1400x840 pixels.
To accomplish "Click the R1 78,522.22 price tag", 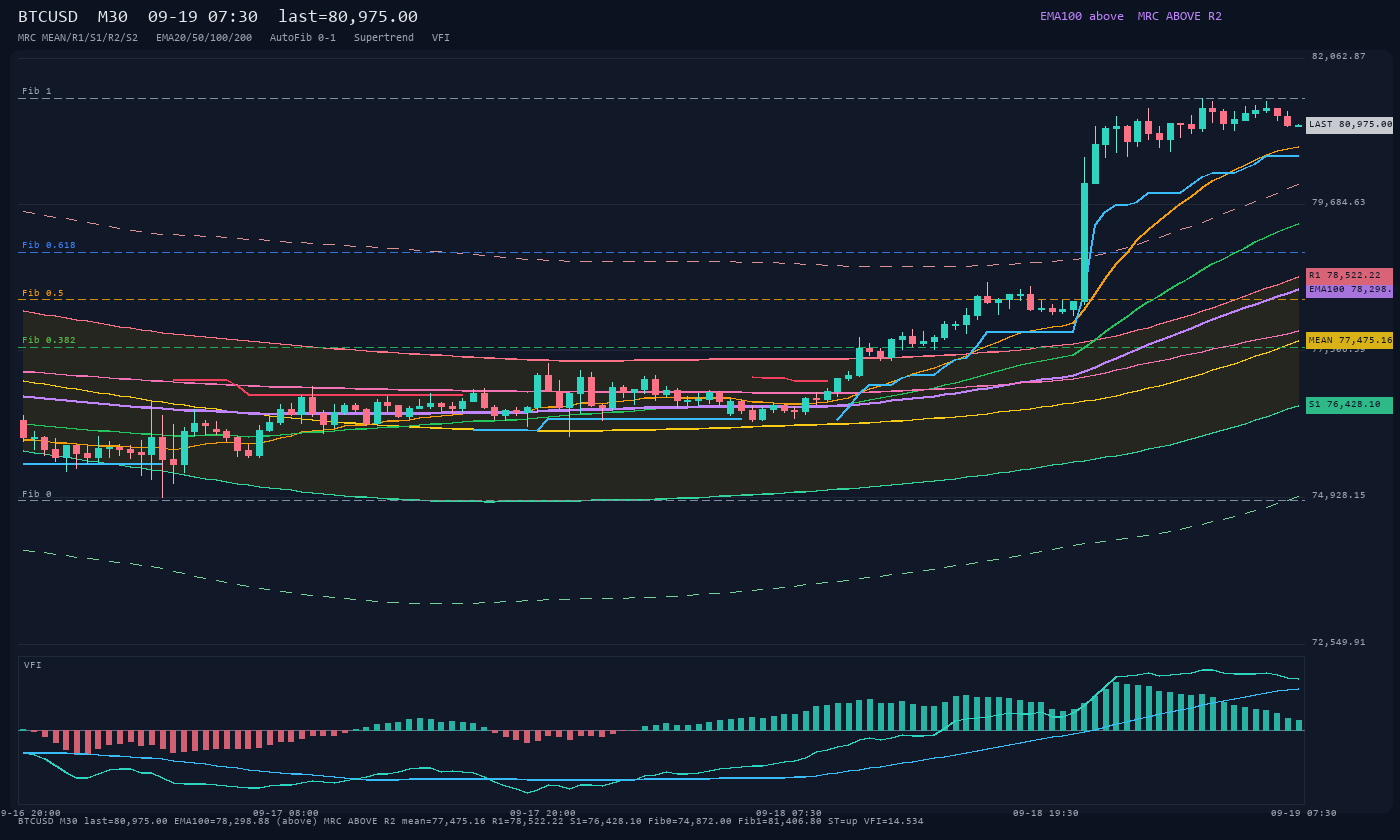I will 1350,275.
